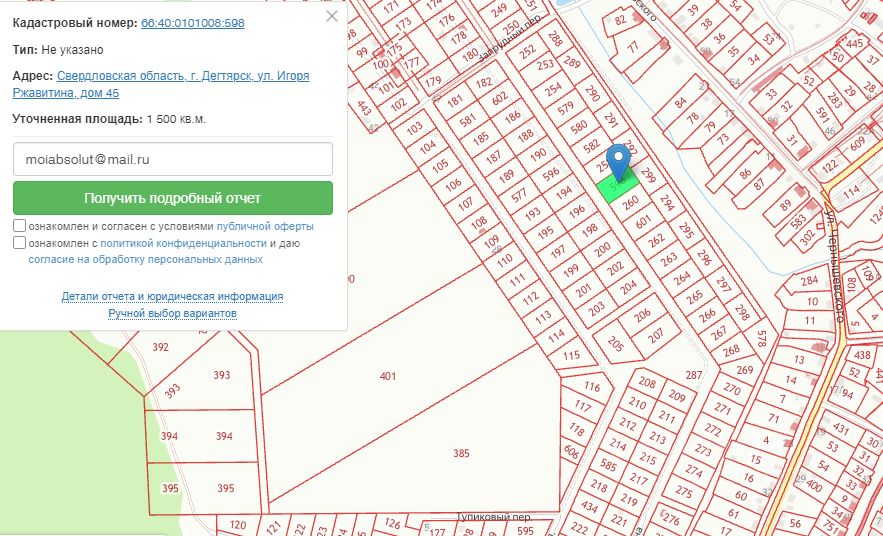
Task: Select parcel 601 on the map
Action: pyautogui.click(x=643, y=222)
